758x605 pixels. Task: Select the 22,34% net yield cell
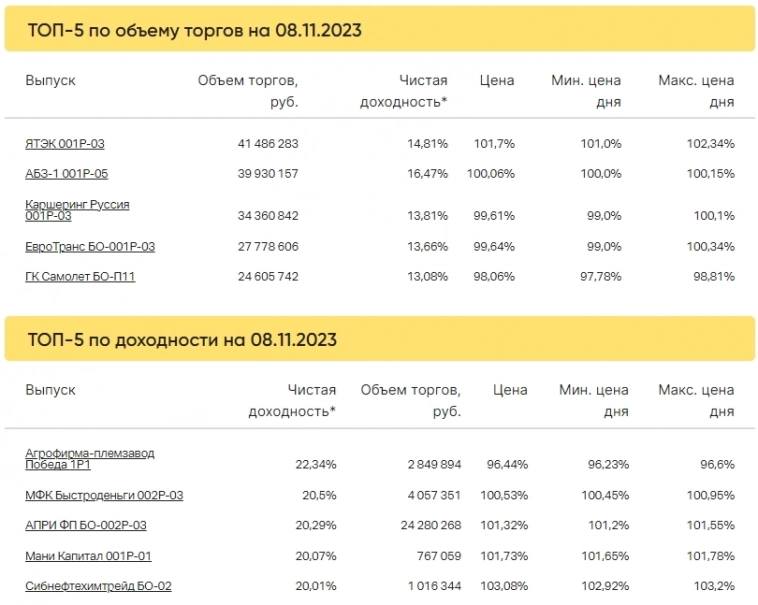click(x=315, y=465)
